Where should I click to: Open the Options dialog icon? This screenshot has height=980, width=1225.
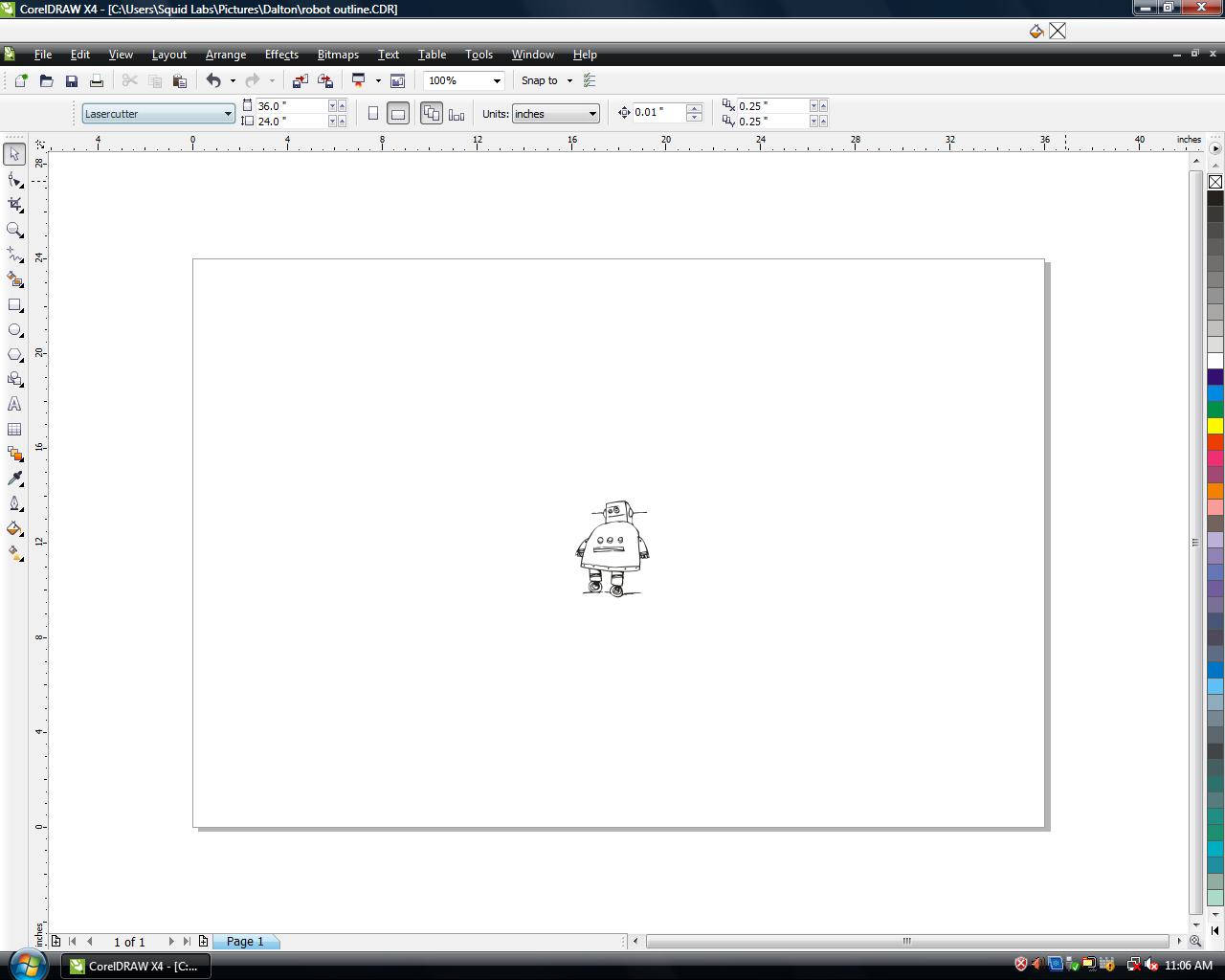point(590,80)
